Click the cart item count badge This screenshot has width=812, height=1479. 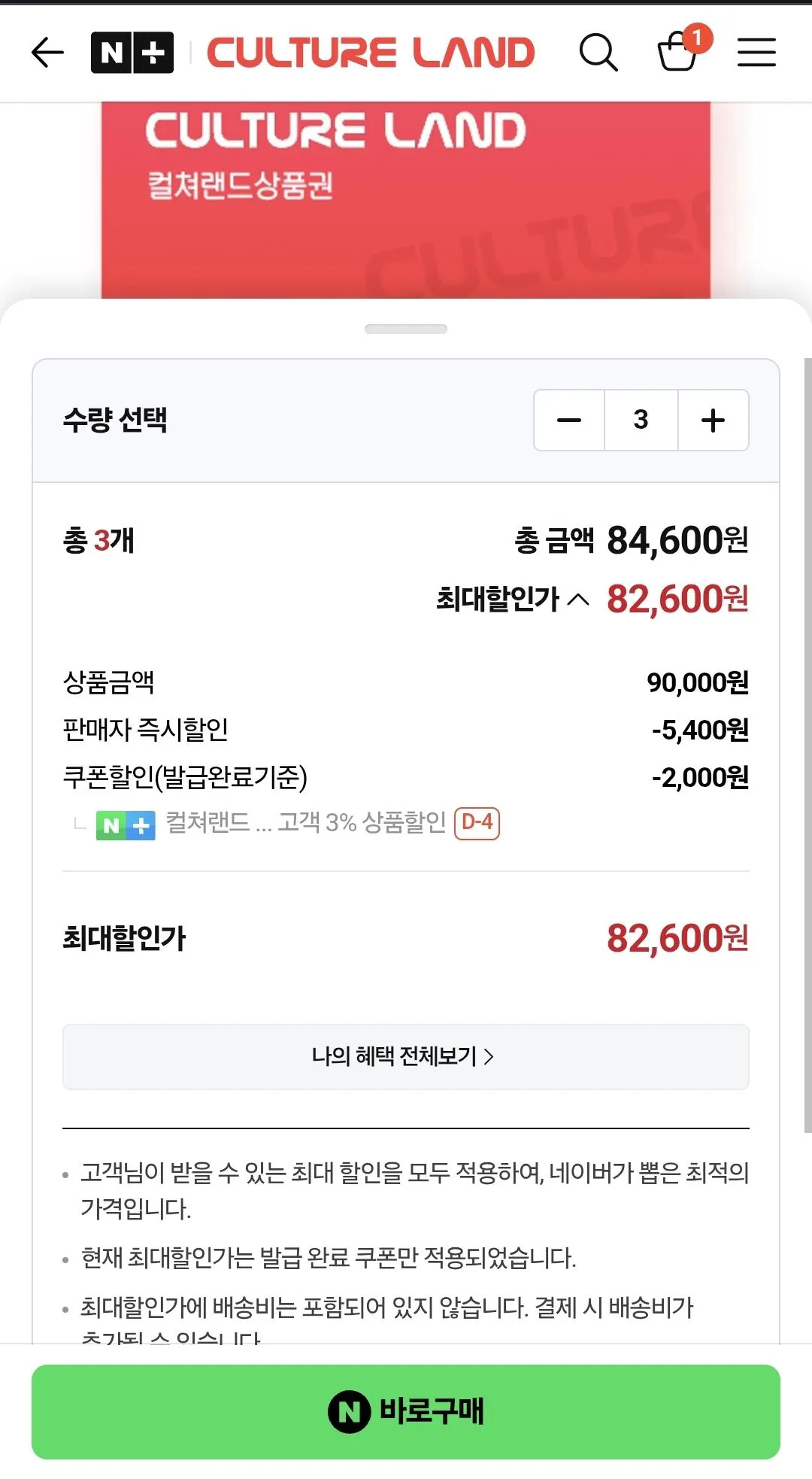[698, 38]
